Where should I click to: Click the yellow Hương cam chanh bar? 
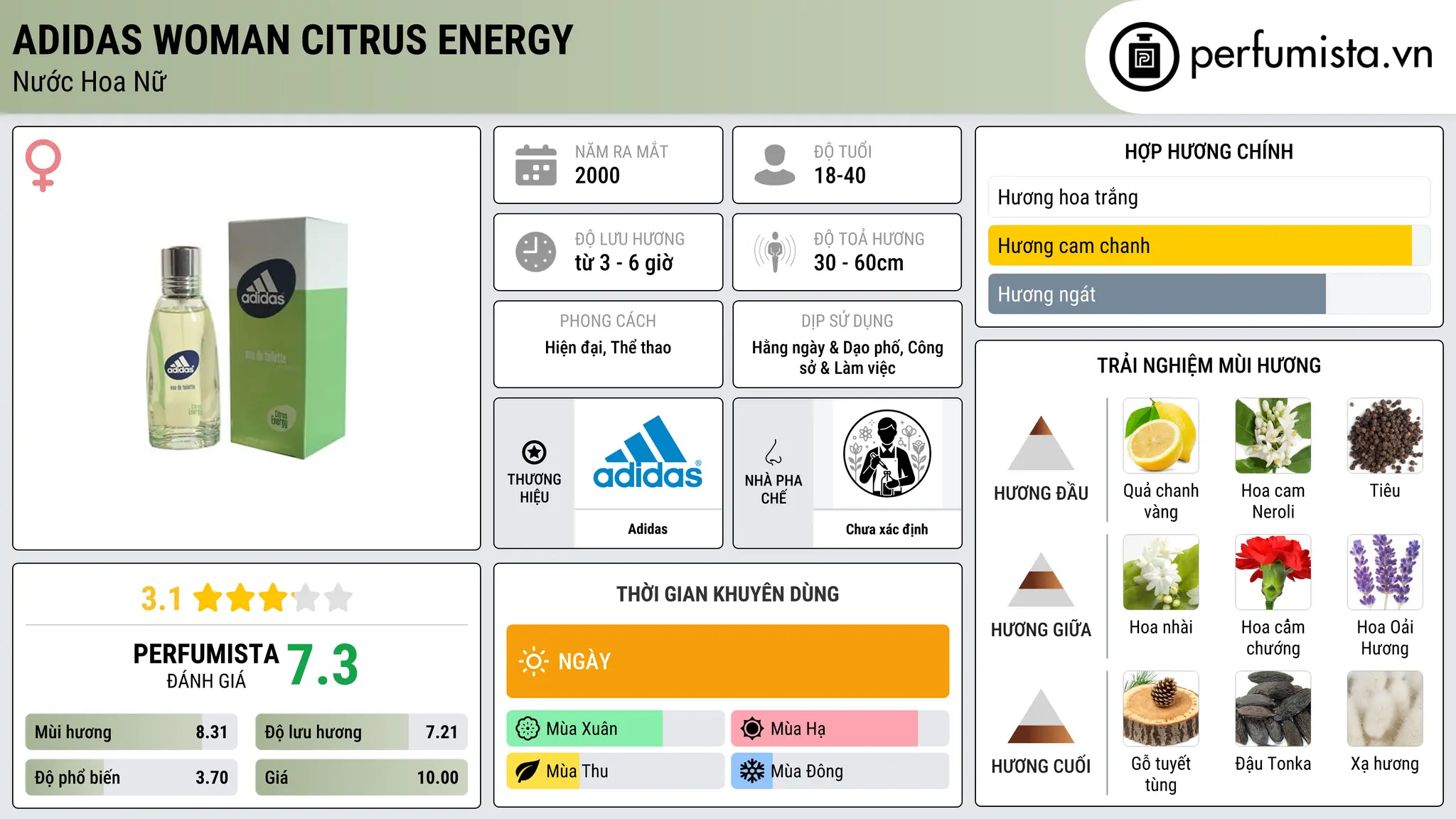pos(1209,246)
